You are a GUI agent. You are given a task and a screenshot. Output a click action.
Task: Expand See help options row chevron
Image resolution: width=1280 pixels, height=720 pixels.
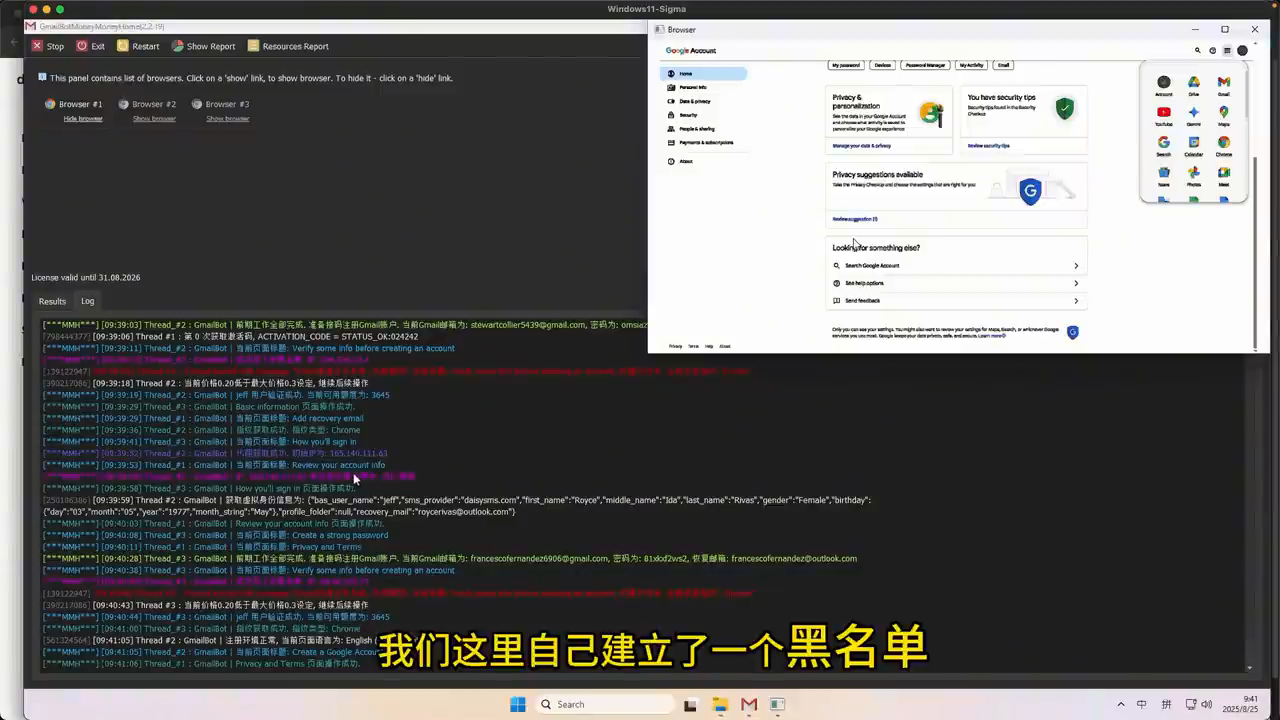click(x=1076, y=283)
